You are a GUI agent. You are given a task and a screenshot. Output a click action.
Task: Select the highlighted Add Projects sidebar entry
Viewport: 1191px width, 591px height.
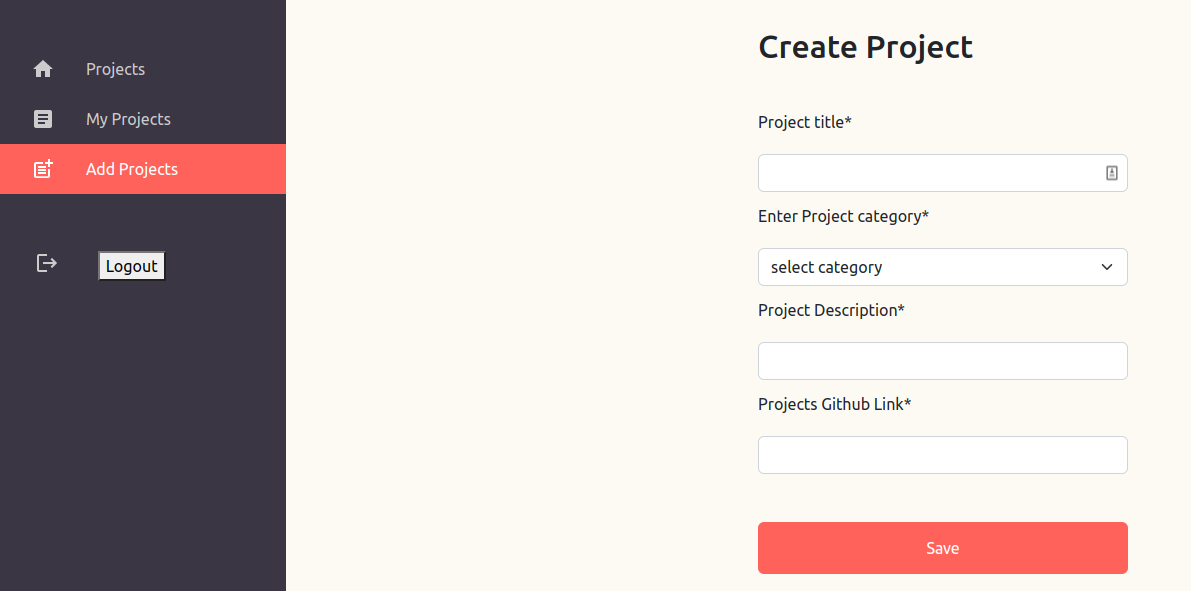pyautogui.click(x=131, y=168)
